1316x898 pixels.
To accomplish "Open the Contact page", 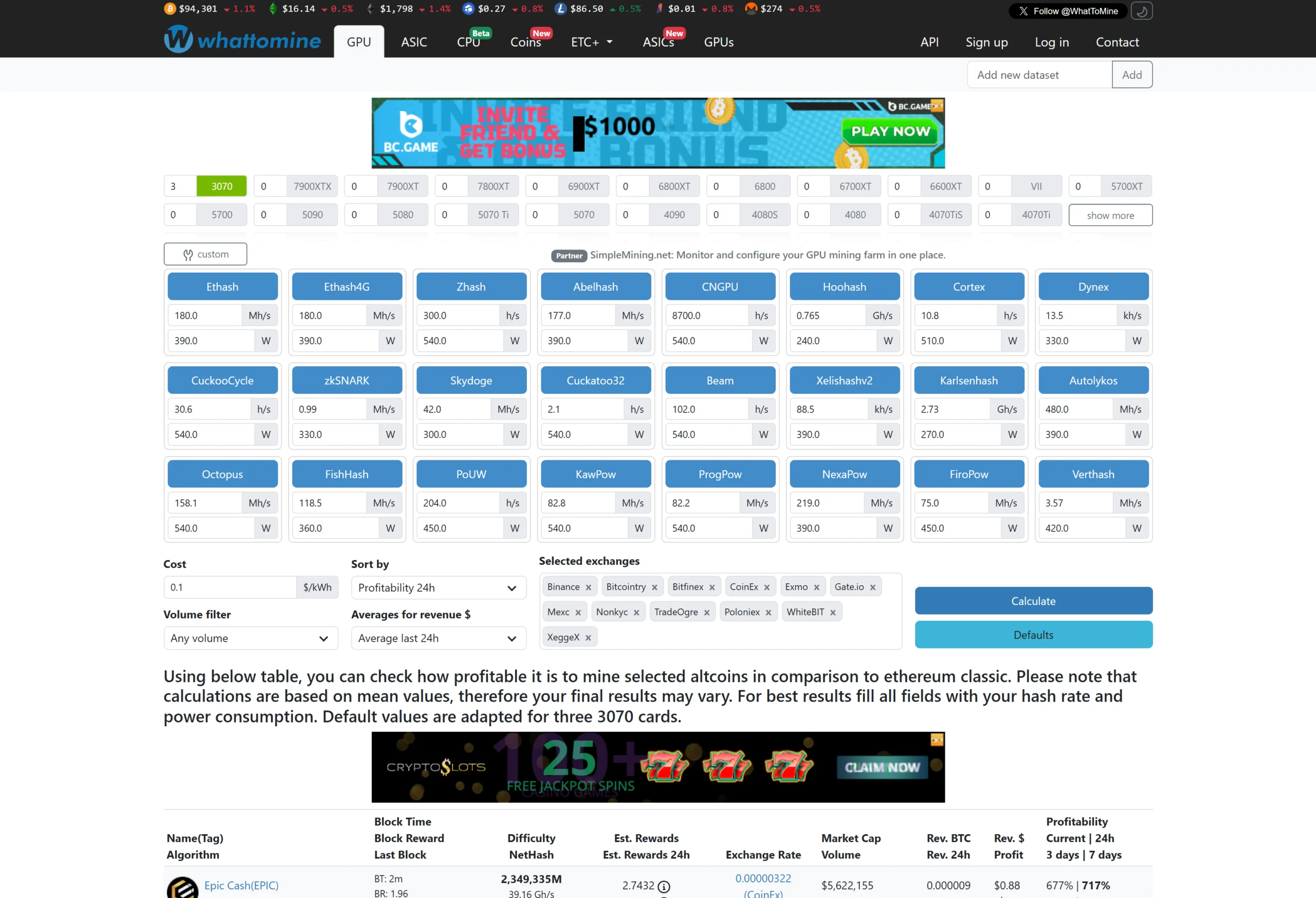I will click(x=1117, y=42).
